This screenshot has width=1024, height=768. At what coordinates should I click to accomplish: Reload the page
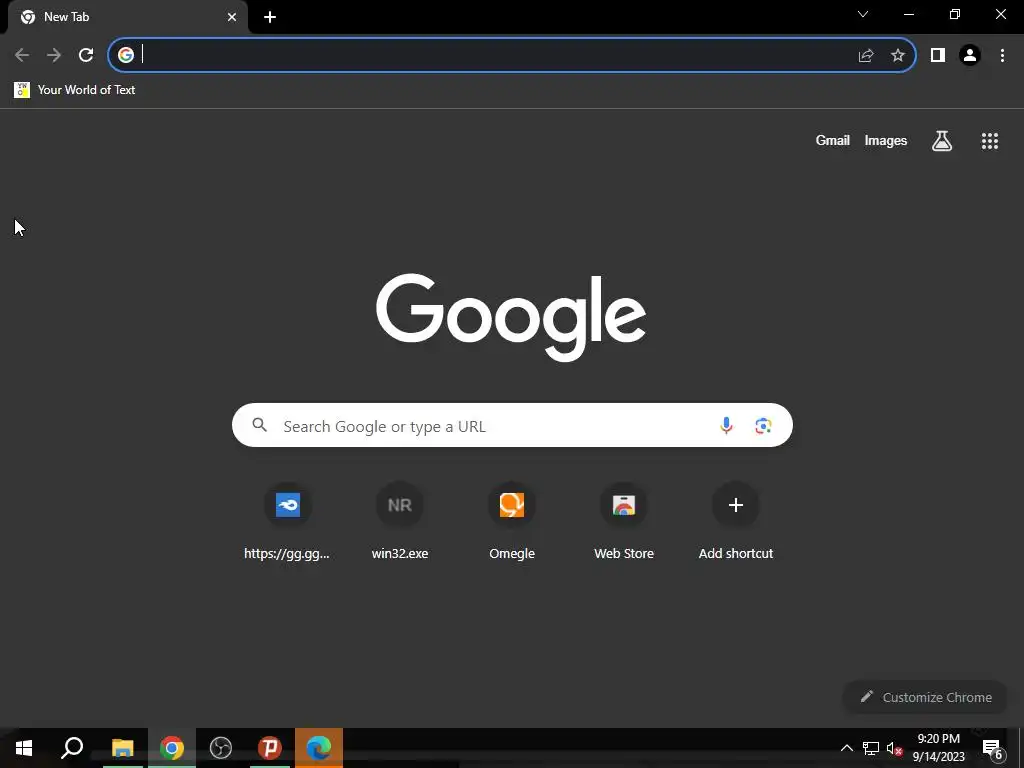pyautogui.click(x=86, y=55)
